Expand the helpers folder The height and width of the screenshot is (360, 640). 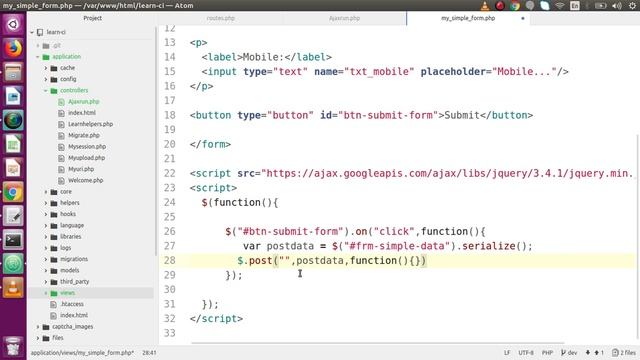tap(46, 203)
